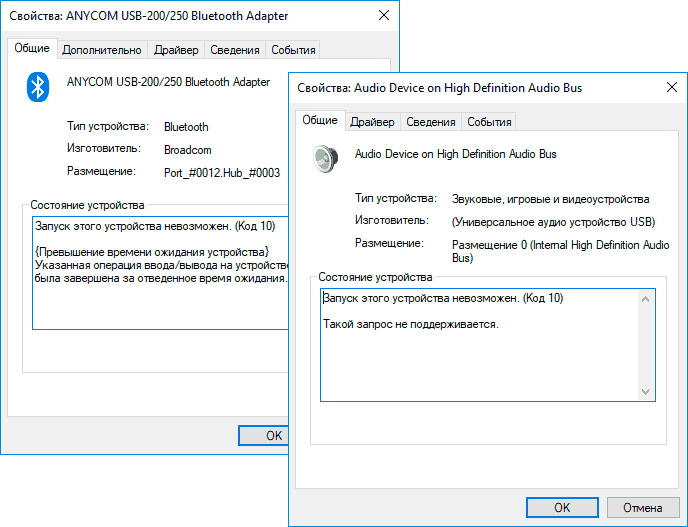
Task: Open События tab in Audio Device window
Action: [x=489, y=122]
